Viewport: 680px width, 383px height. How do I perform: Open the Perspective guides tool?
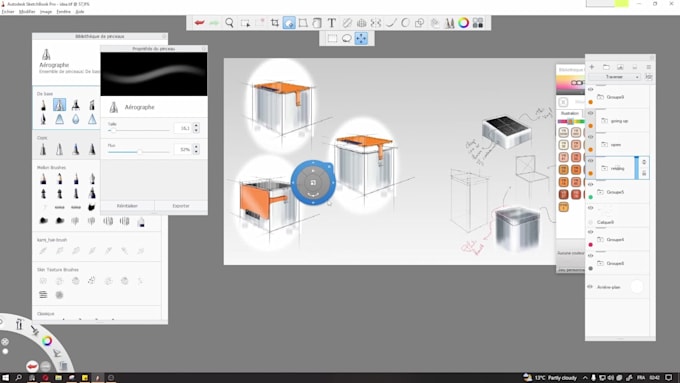tap(361, 23)
